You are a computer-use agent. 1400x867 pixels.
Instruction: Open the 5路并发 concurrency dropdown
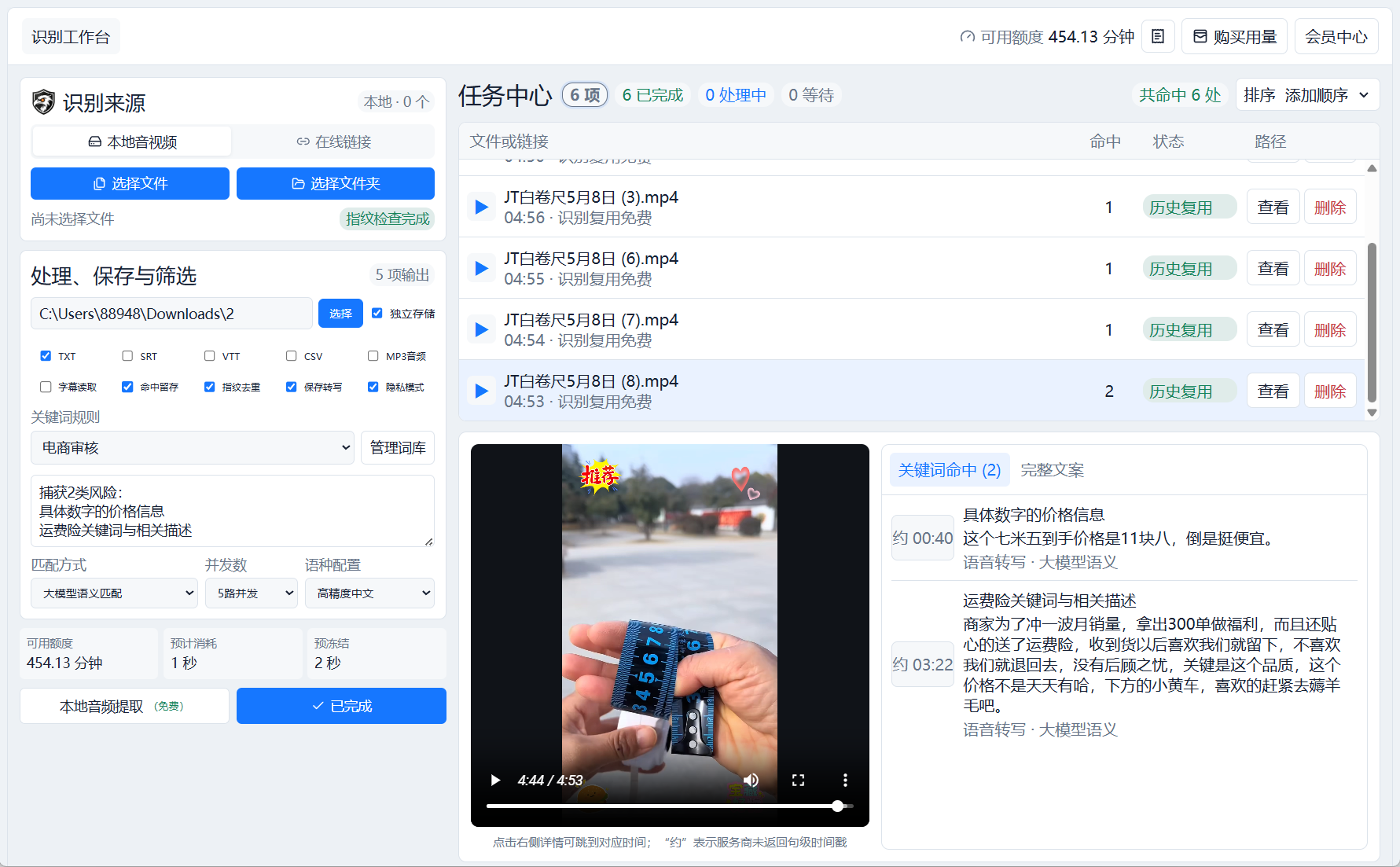point(252,593)
